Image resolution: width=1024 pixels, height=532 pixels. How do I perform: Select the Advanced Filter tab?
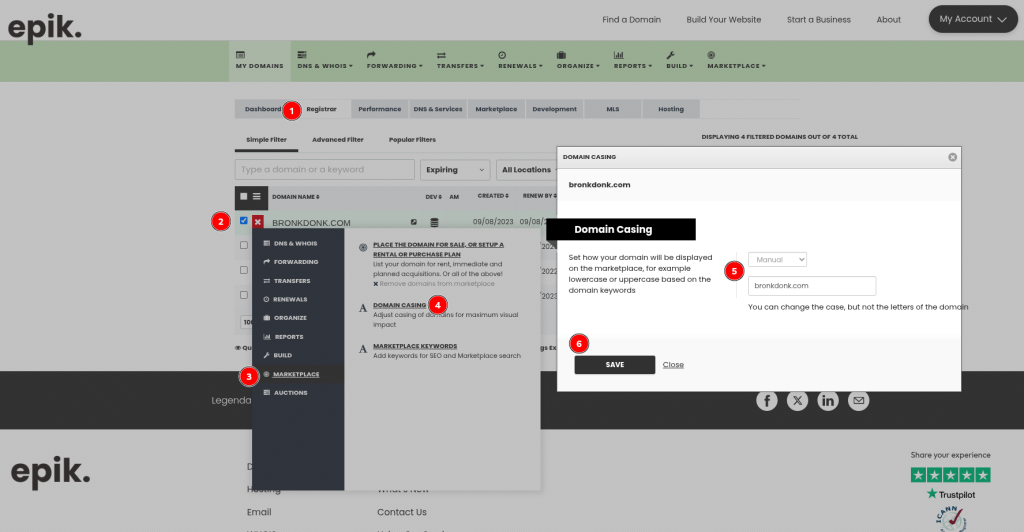coord(338,140)
